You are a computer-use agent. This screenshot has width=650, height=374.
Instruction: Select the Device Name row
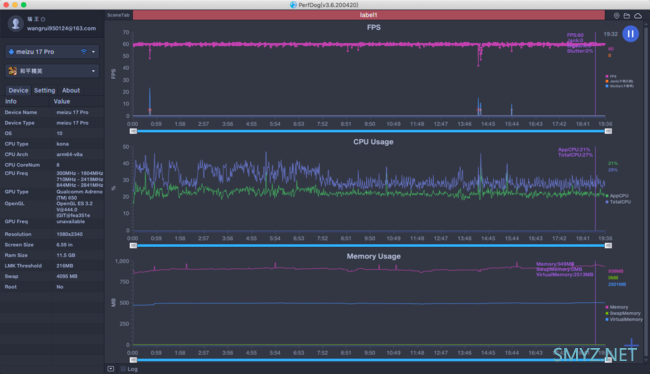coord(52,112)
